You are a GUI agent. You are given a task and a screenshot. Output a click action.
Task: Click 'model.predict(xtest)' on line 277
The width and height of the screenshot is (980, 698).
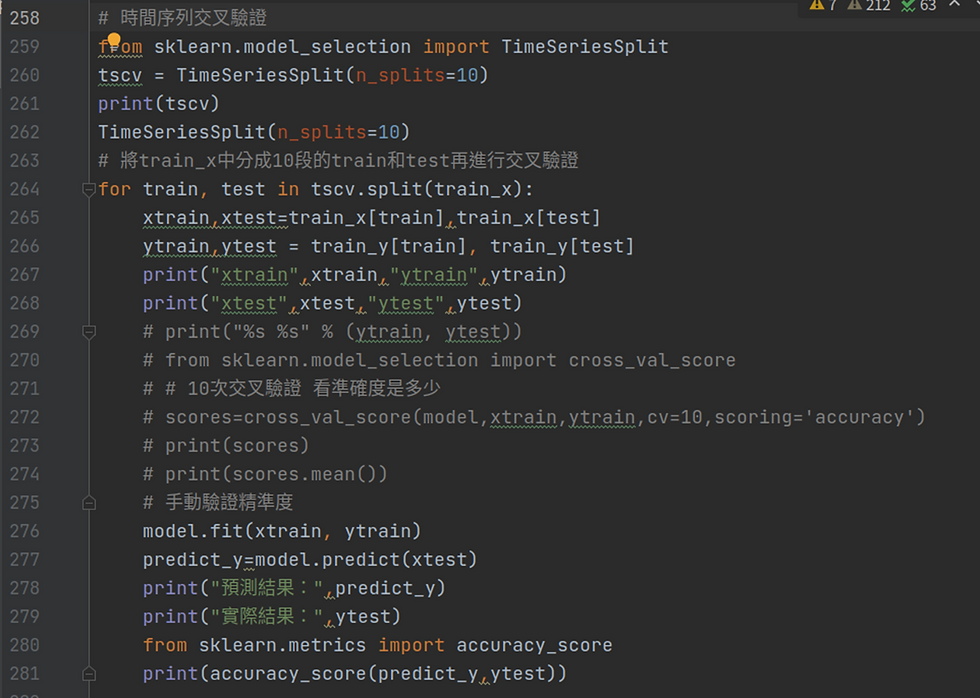point(366,559)
